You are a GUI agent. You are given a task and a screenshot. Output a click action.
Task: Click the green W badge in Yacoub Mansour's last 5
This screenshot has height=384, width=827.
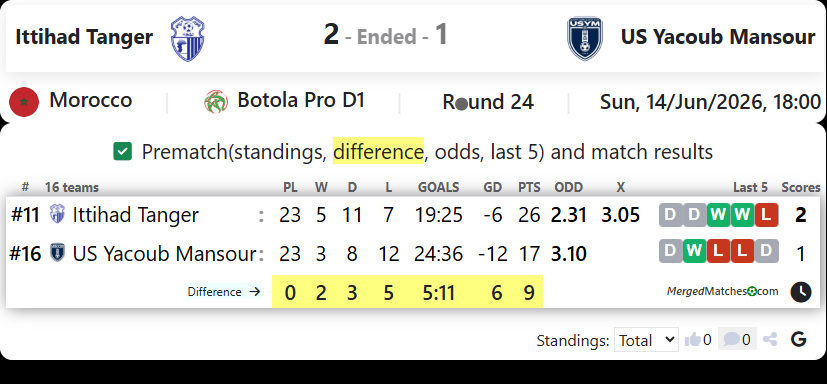pos(695,251)
